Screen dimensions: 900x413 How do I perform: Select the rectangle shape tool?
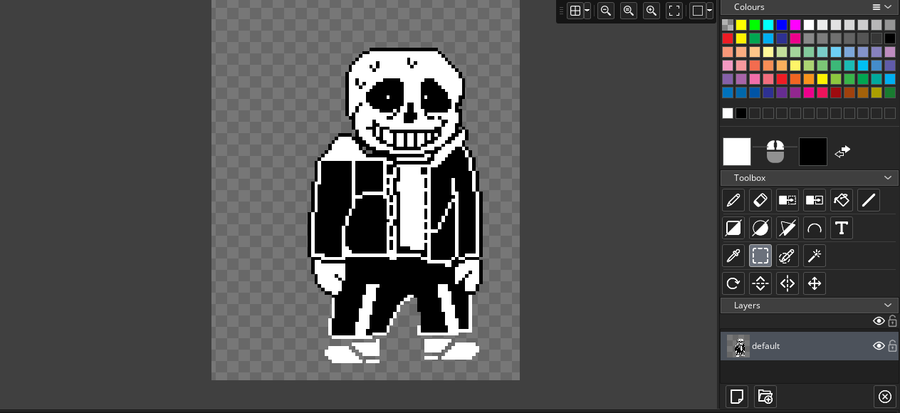click(733, 228)
